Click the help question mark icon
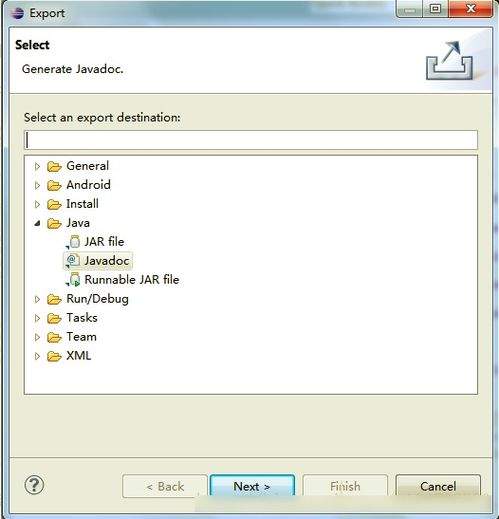Image resolution: width=499 pixels, height=519 pixels. [x=34, y=485]
